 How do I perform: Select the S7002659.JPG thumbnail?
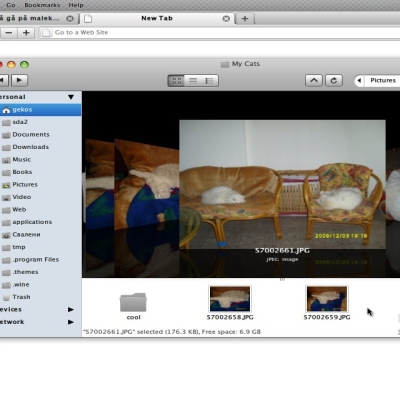pos(327,299)
